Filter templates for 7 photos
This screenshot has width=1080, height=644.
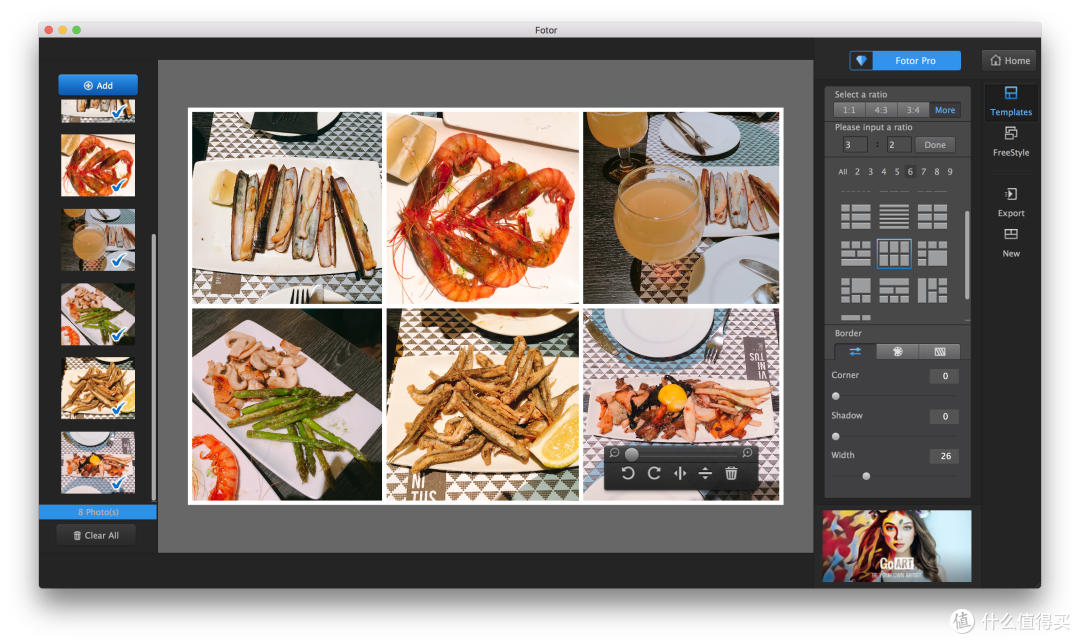click(x=924, y=172)
